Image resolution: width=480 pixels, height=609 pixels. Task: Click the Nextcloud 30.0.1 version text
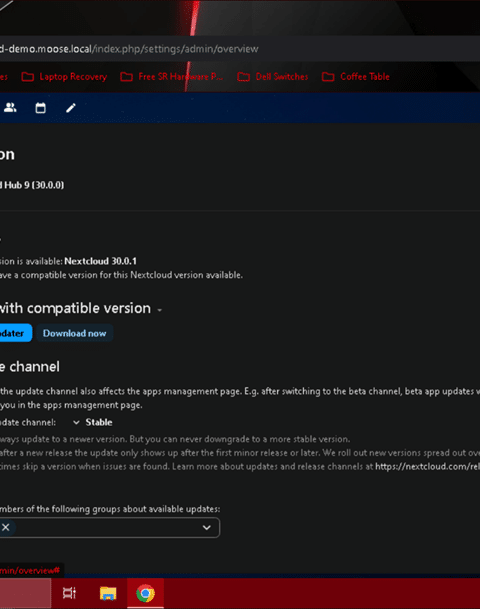[x=101, y=261]
